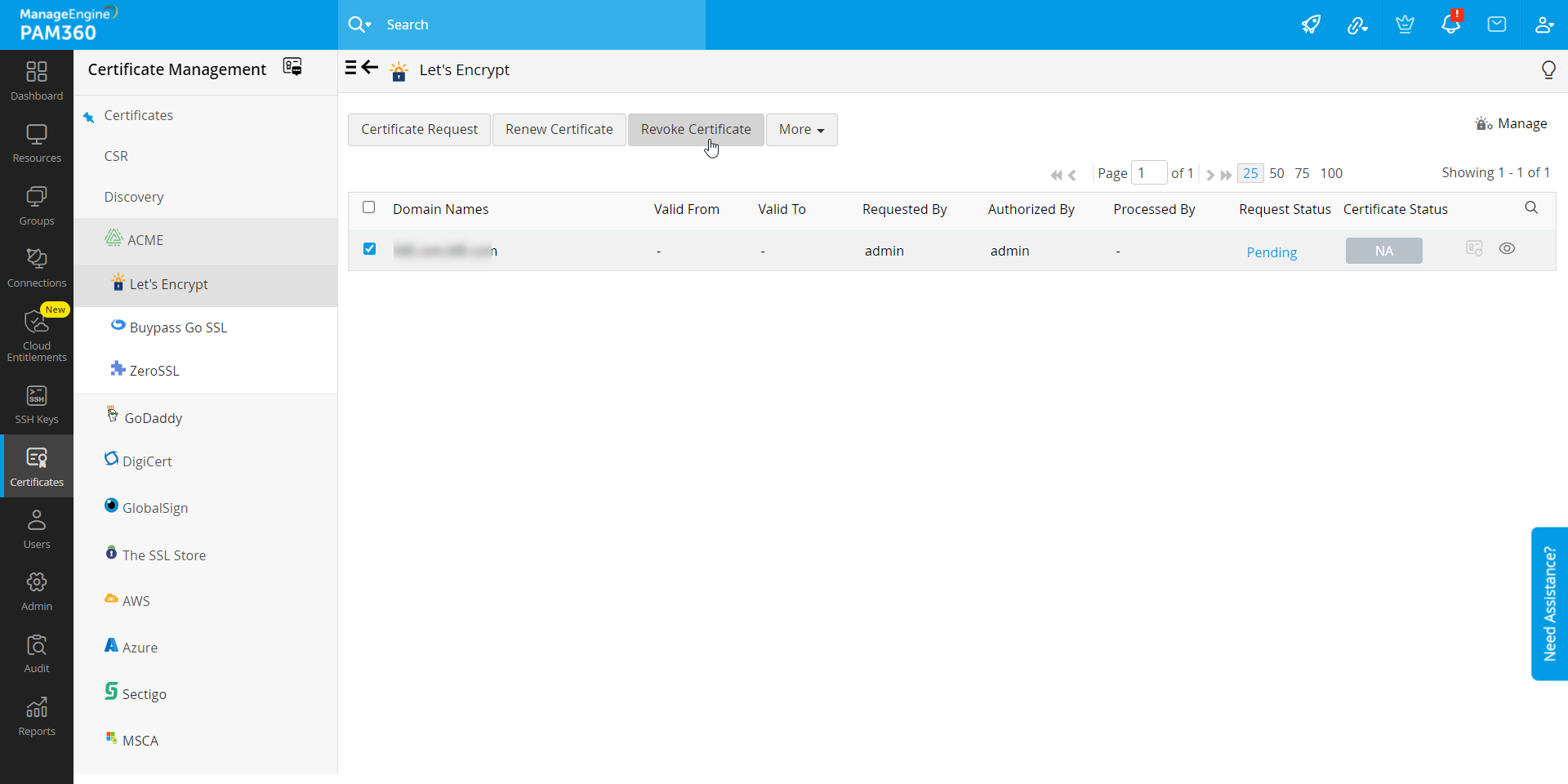View request details via eye icon
Image resolution: width=1568 pixels, height=784 pixels.
1507,249
